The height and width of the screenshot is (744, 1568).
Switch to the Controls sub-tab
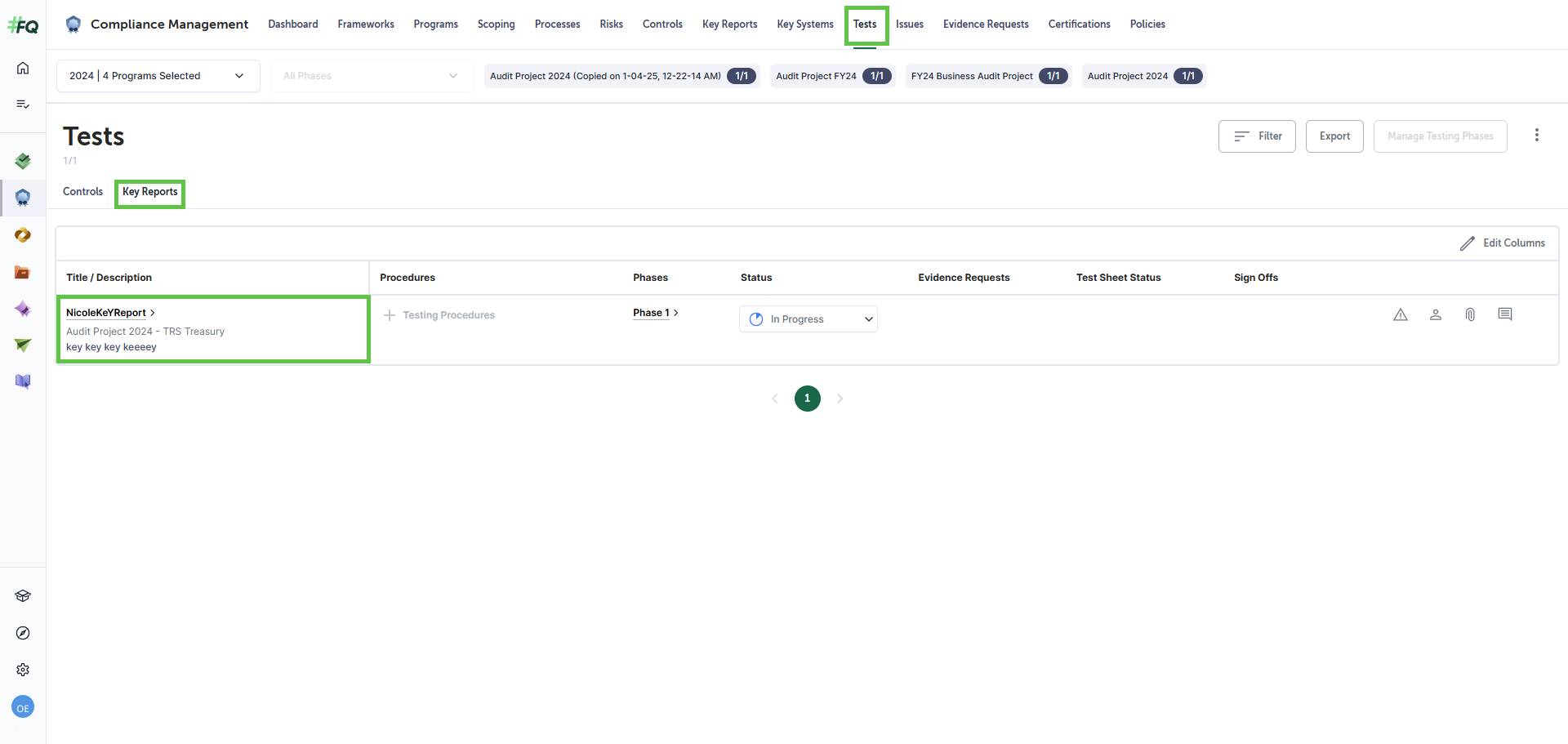(x=82, y=192)
